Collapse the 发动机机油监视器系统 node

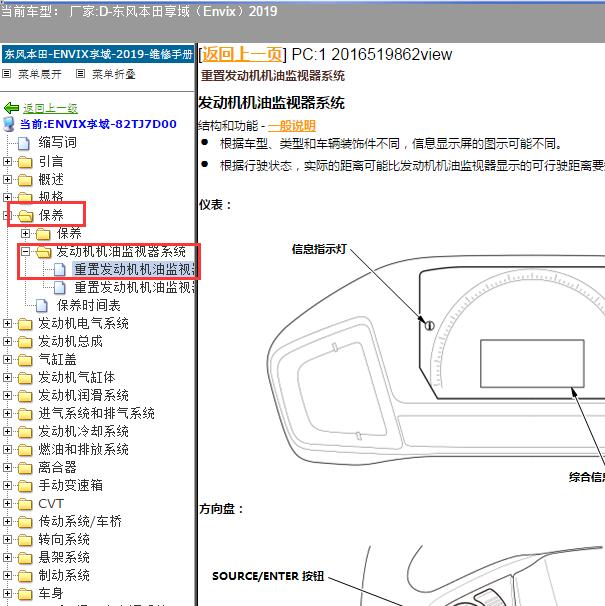26,252
